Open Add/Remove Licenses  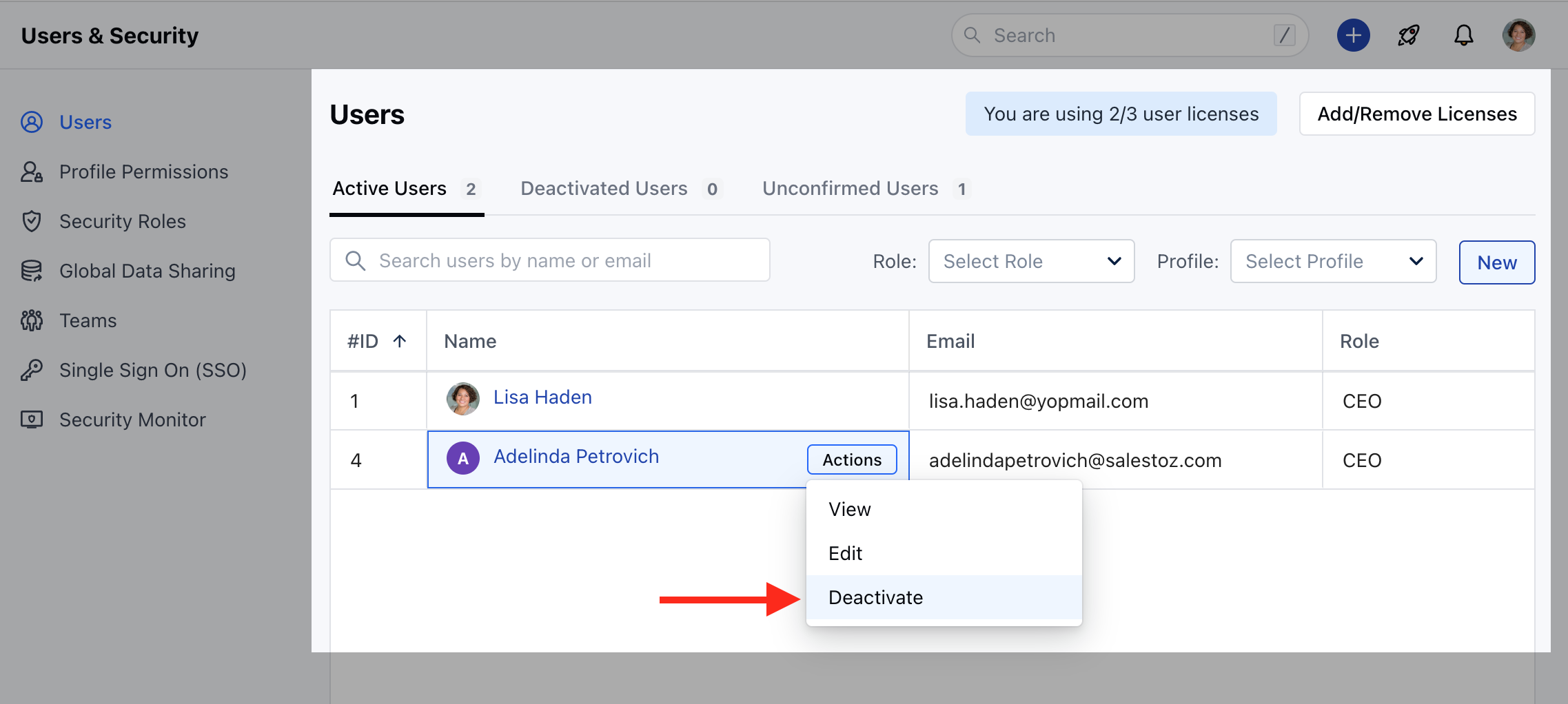tap(1416, 114)
